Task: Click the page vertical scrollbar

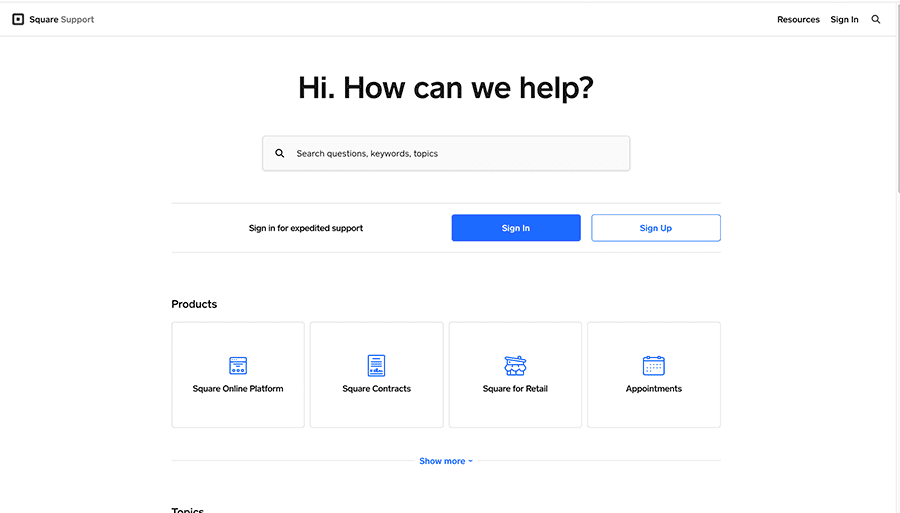Action: 897,98
